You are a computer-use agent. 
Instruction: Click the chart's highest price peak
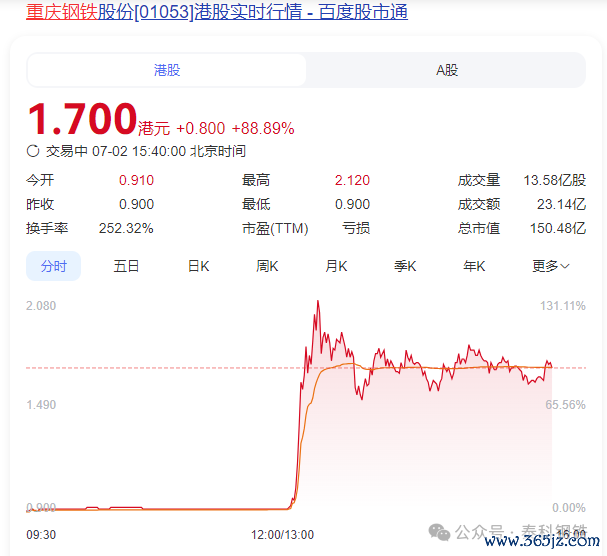[318, 301]
